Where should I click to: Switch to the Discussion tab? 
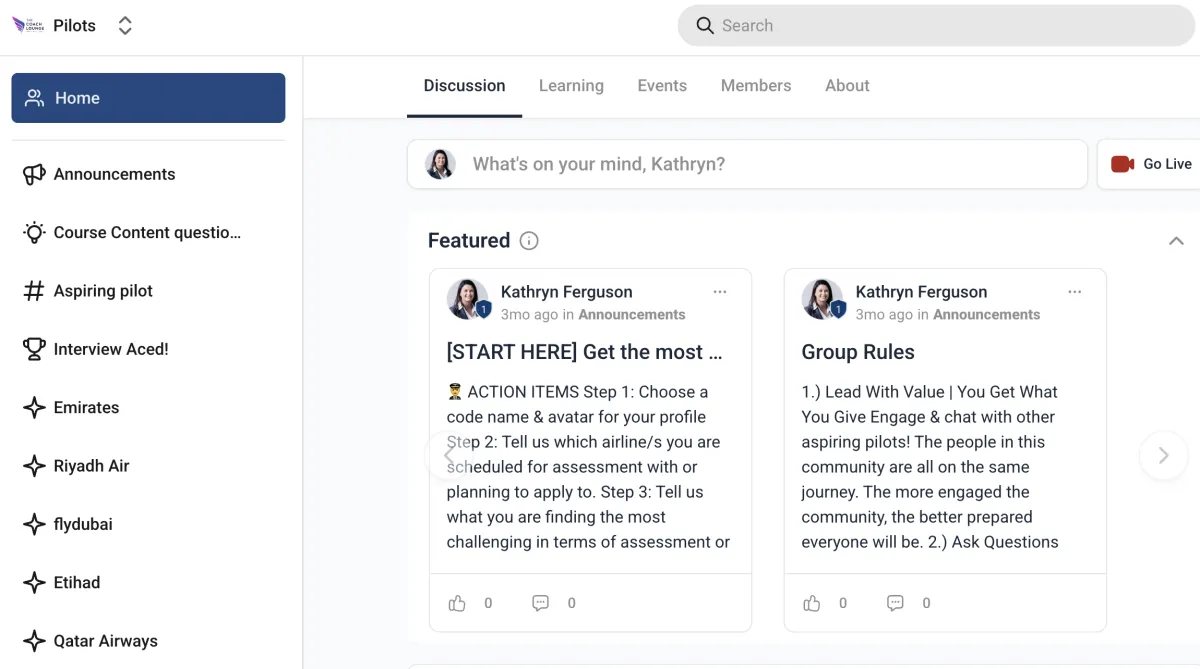464,86
